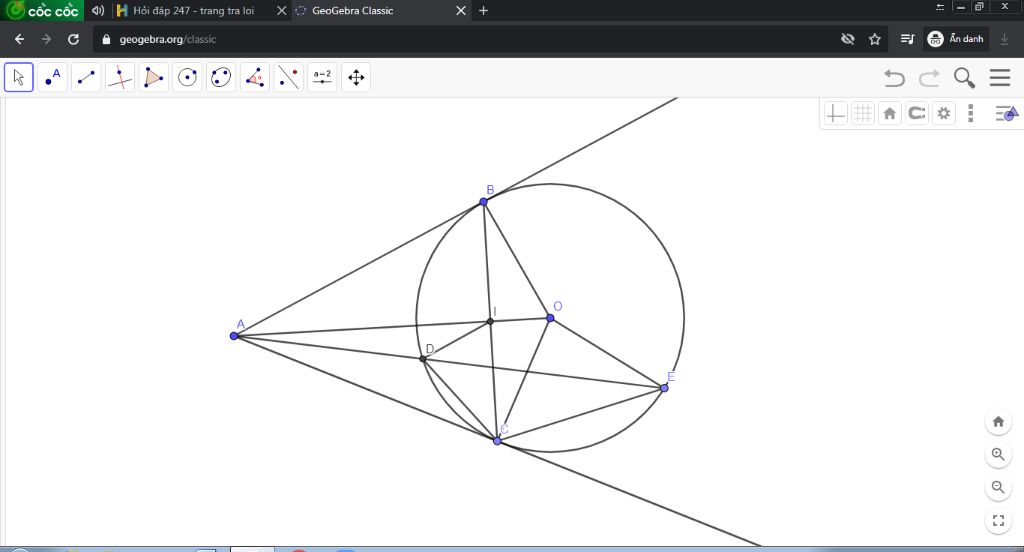1024x552 pixels.
Task: Reset view with bottom-right home button
Action: [x=998, y=422]
